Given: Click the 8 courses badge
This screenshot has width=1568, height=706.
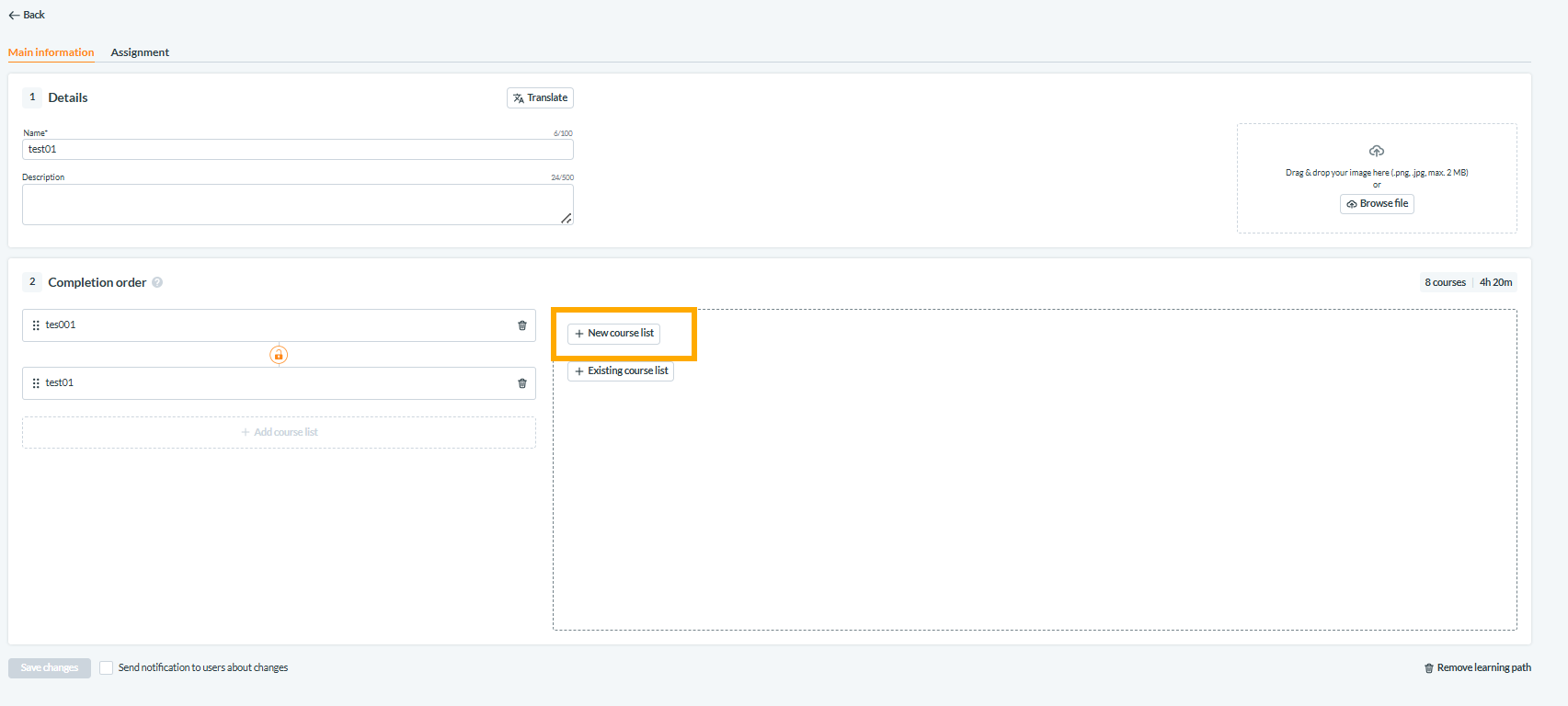Looking at the screenshot, I should pos(1445,282).
